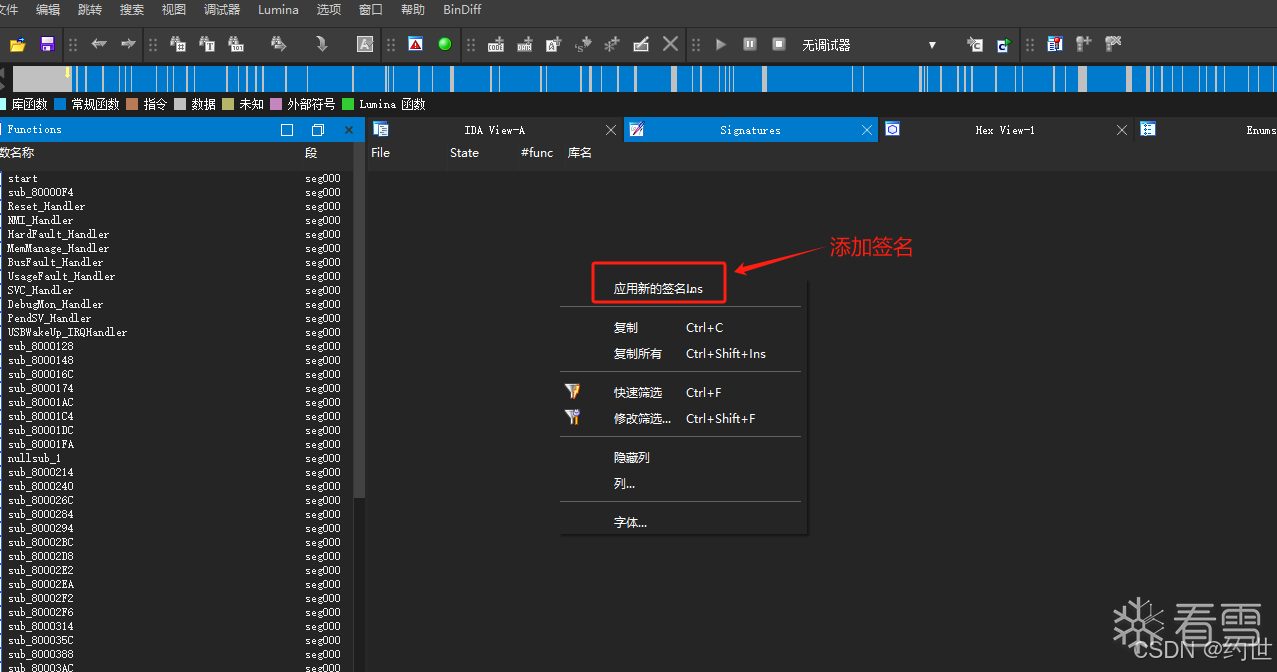Screen dimensions: 1277x672
Task: Open the 无调试器 debugger dropdown
Action: tap(870, 45)
